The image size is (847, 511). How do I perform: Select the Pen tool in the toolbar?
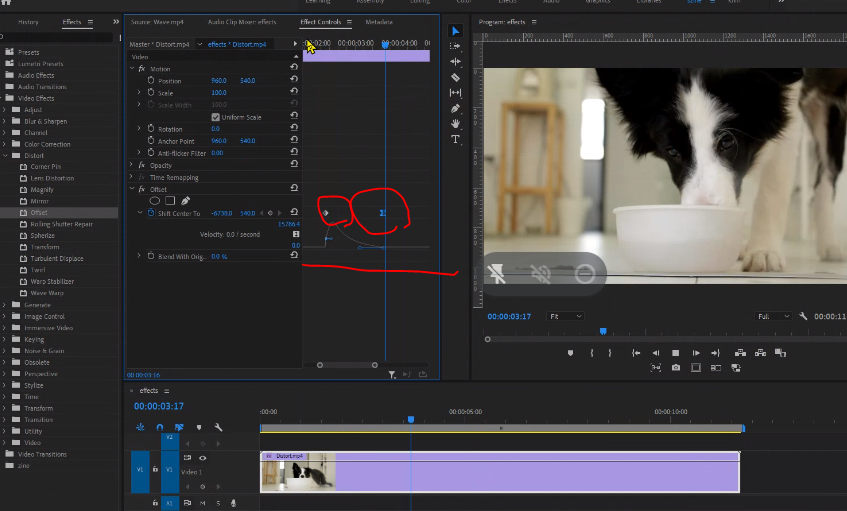pyautogui.click(x=455, y=109)
